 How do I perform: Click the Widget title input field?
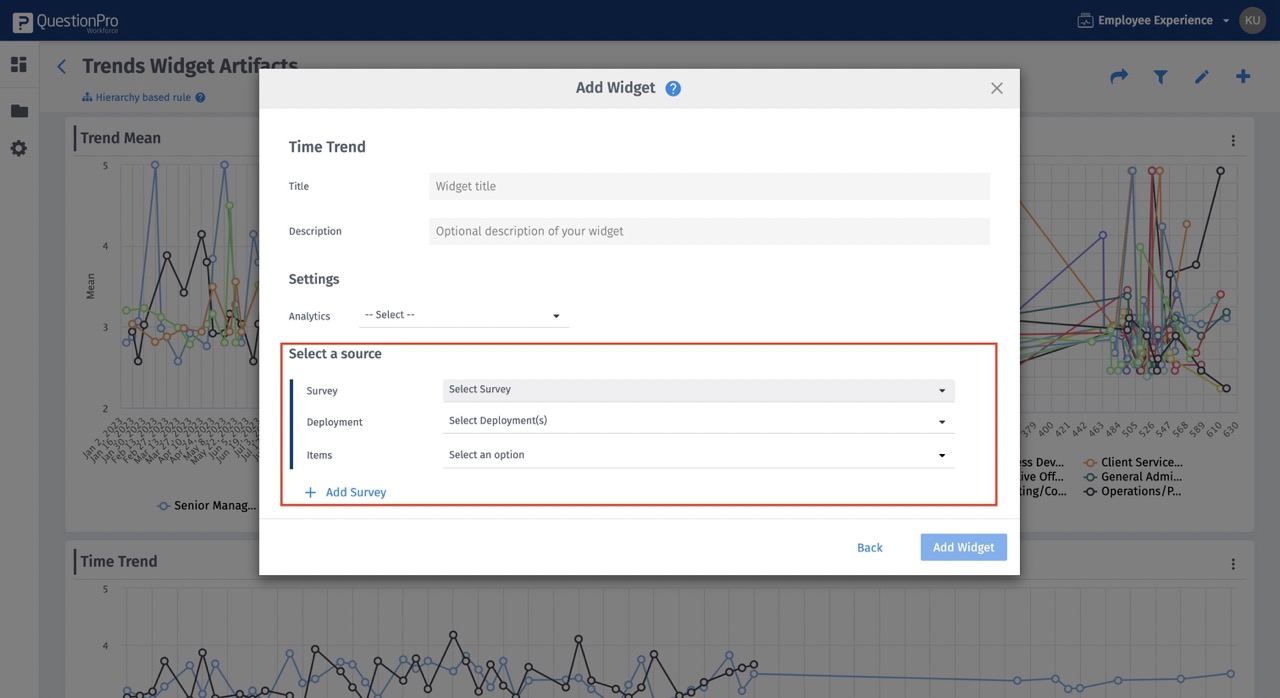pyautogui.click(x=709, y=186)
